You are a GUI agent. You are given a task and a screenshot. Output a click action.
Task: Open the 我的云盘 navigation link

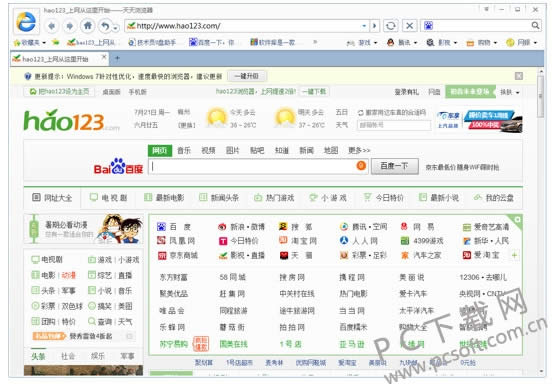pos(494,197)
